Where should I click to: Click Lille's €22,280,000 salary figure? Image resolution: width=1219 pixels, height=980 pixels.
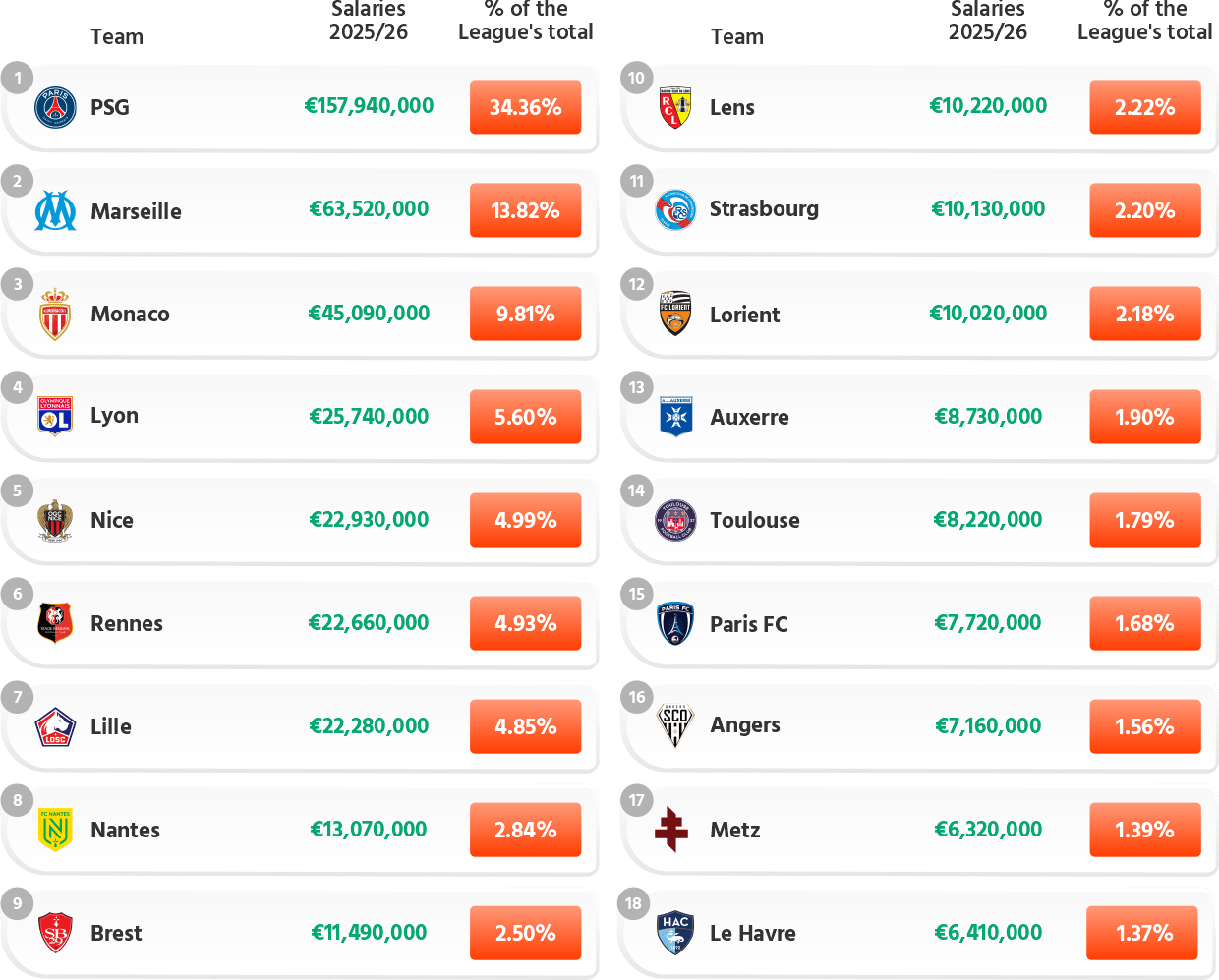tap(369, 726)
